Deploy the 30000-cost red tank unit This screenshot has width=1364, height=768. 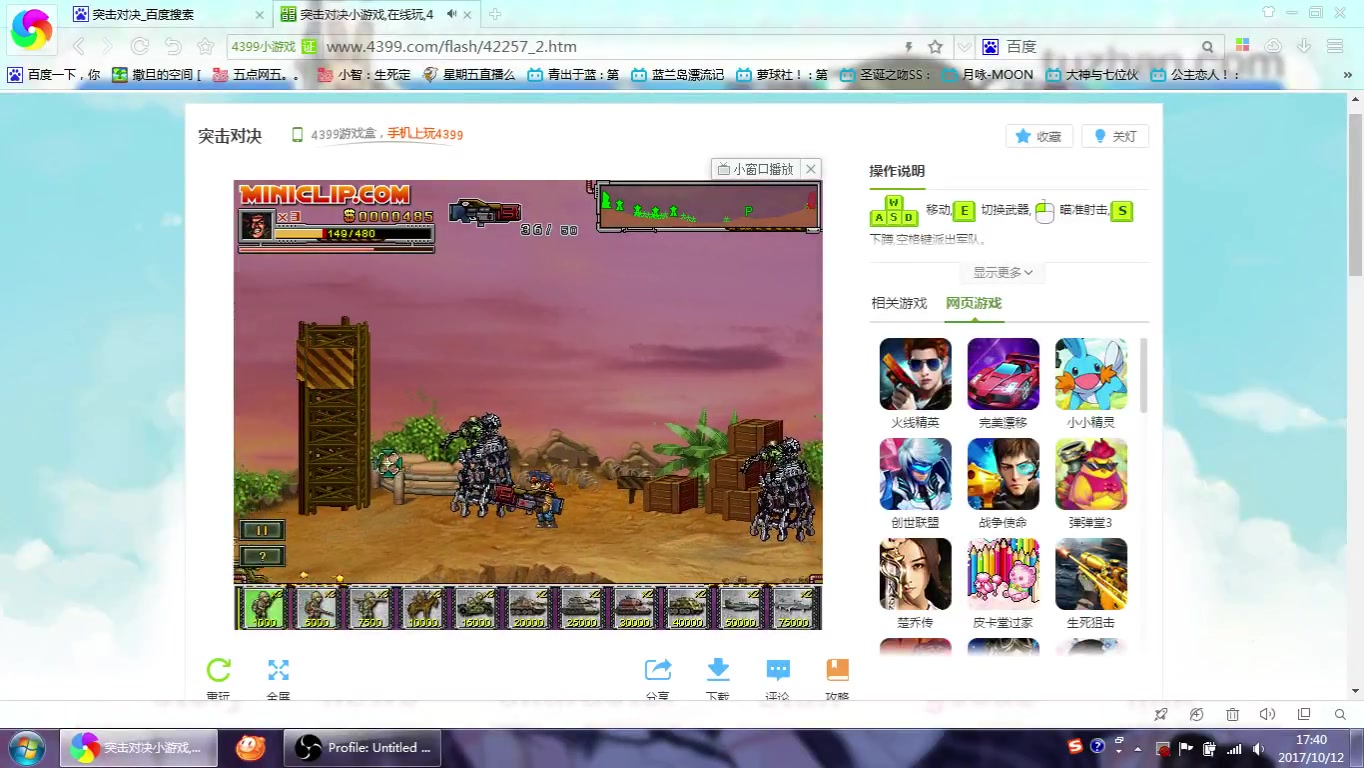click(x=634, y=607)
